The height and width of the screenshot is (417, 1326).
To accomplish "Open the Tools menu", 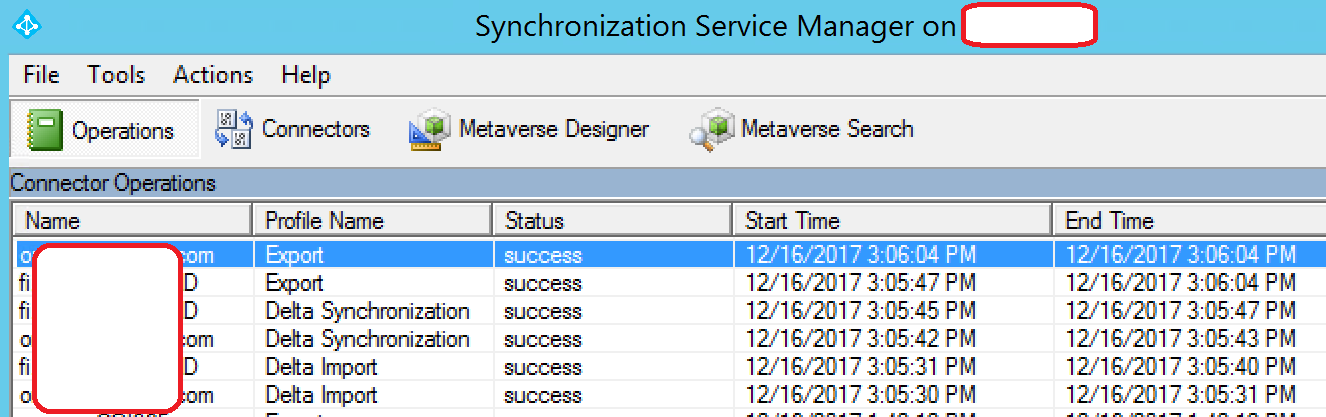I will click(x=116, y=75).
